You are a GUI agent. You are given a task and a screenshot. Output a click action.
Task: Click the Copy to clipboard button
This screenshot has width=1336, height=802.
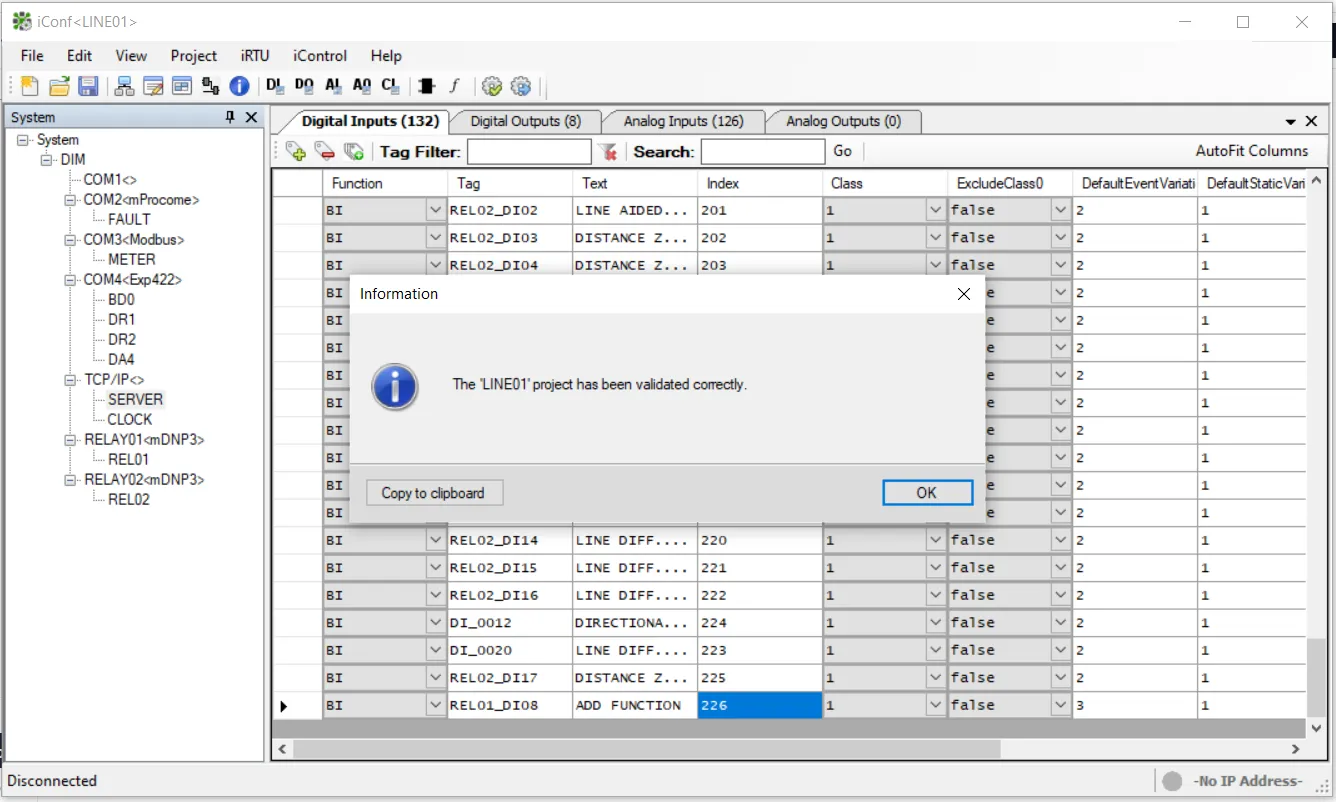click(x=433, y=493)
